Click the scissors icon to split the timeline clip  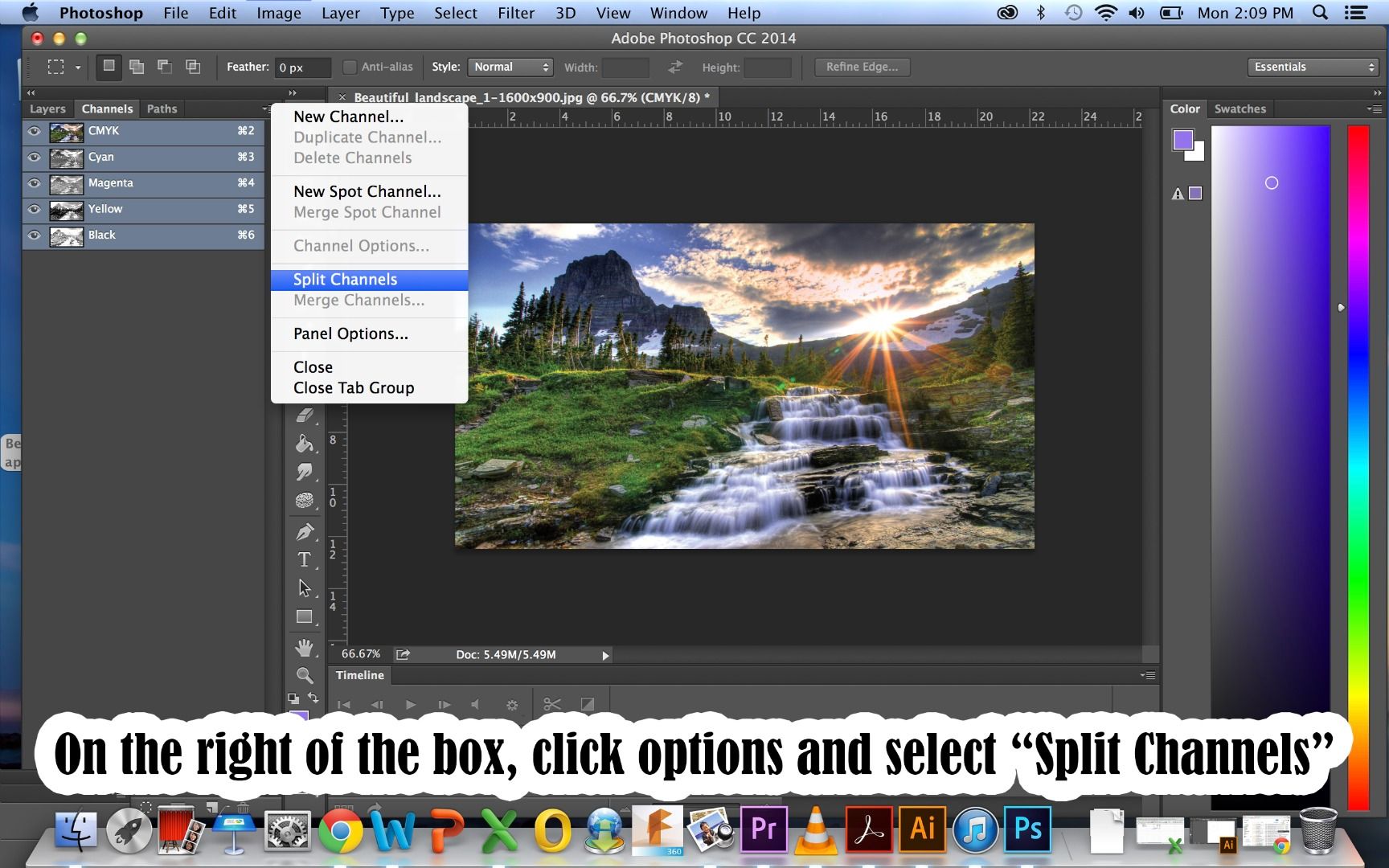pos(551,704)
